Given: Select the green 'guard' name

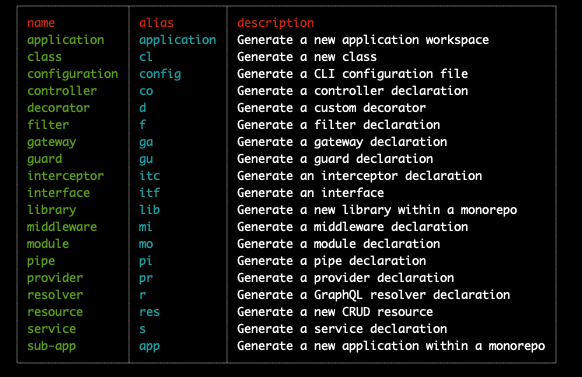Looking at the screenshot, I should [x=45, y=159].
